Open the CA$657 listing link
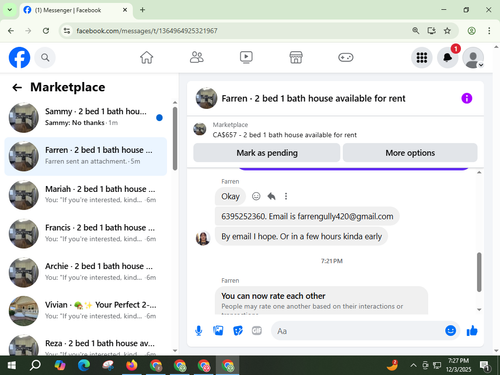500x375 pixels. click(285, 135)
